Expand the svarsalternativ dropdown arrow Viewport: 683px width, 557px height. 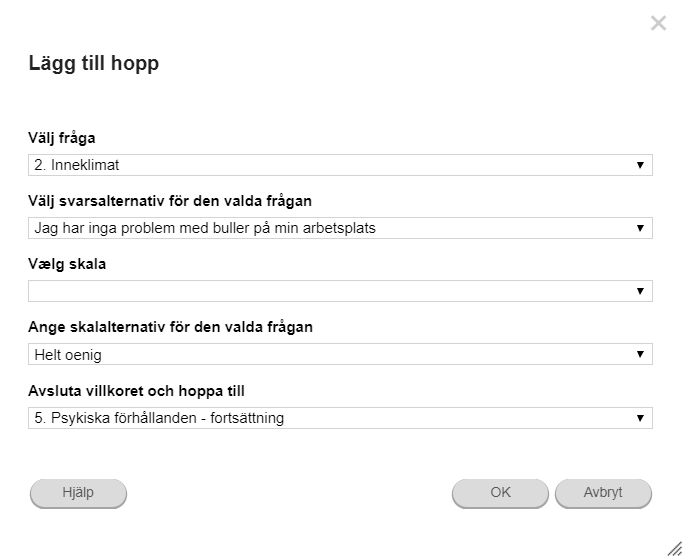[x=640, y=228]
